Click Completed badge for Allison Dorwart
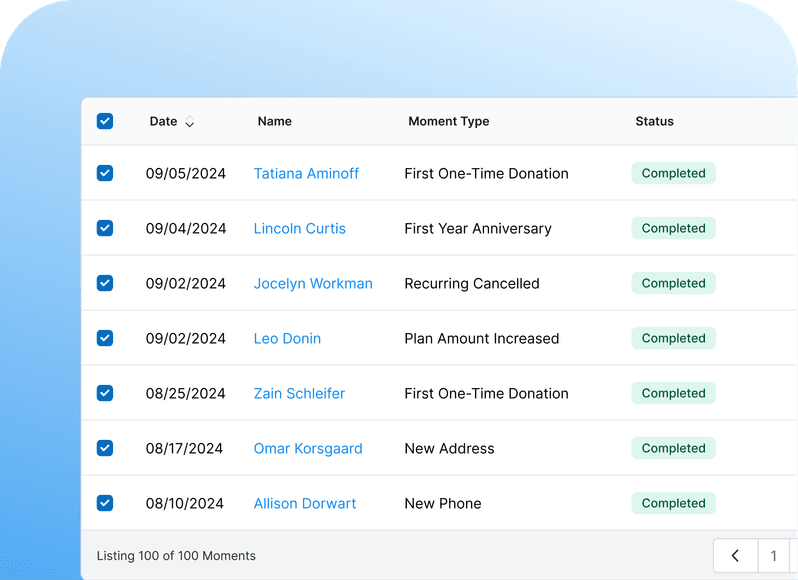 (673, 503)
